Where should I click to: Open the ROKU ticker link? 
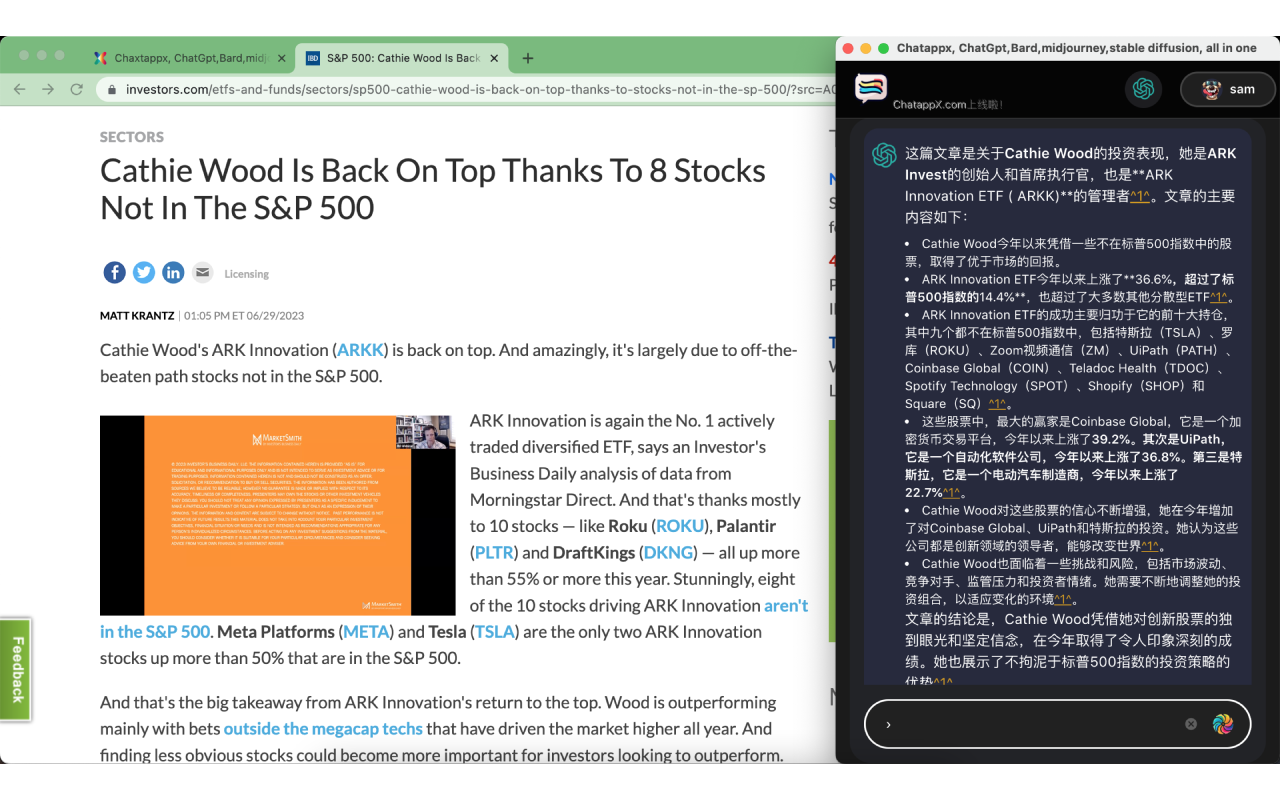coord(680,526)
